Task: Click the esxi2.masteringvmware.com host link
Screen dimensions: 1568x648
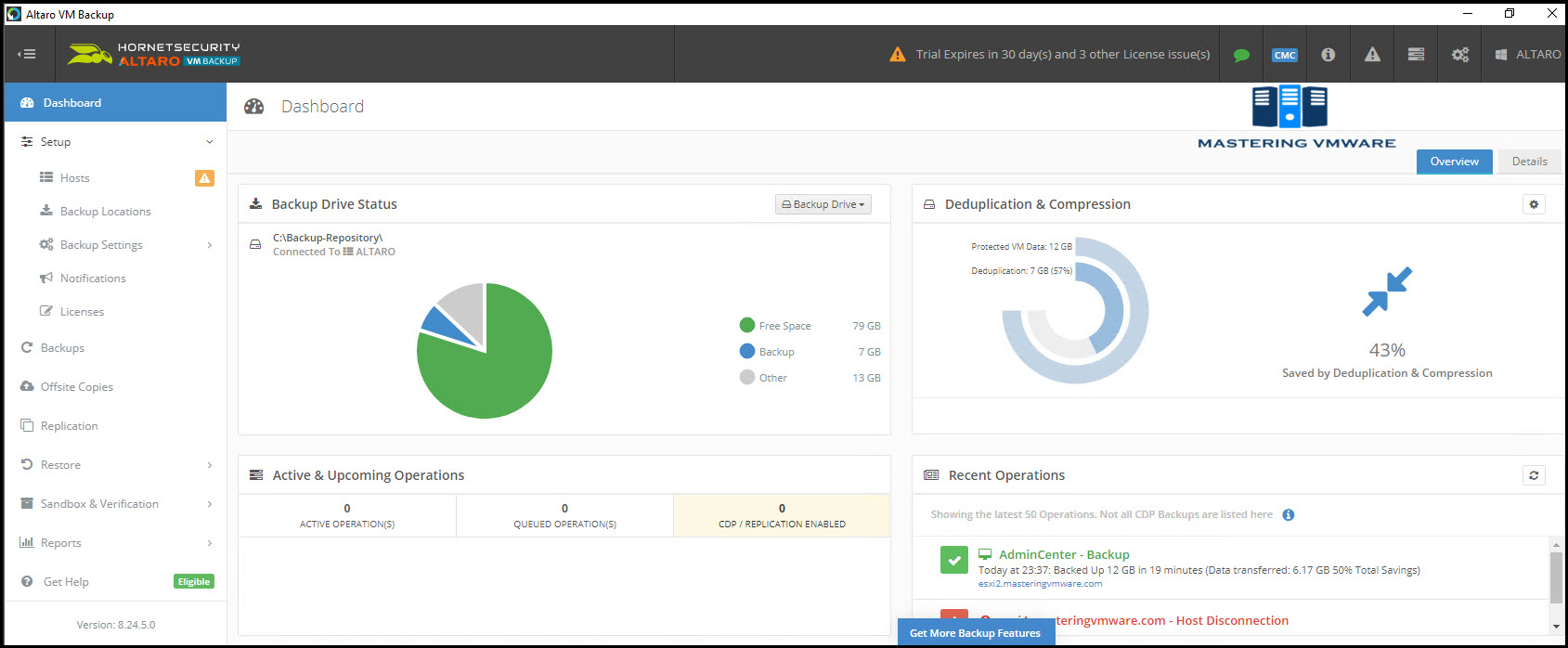Action: 1040,584
